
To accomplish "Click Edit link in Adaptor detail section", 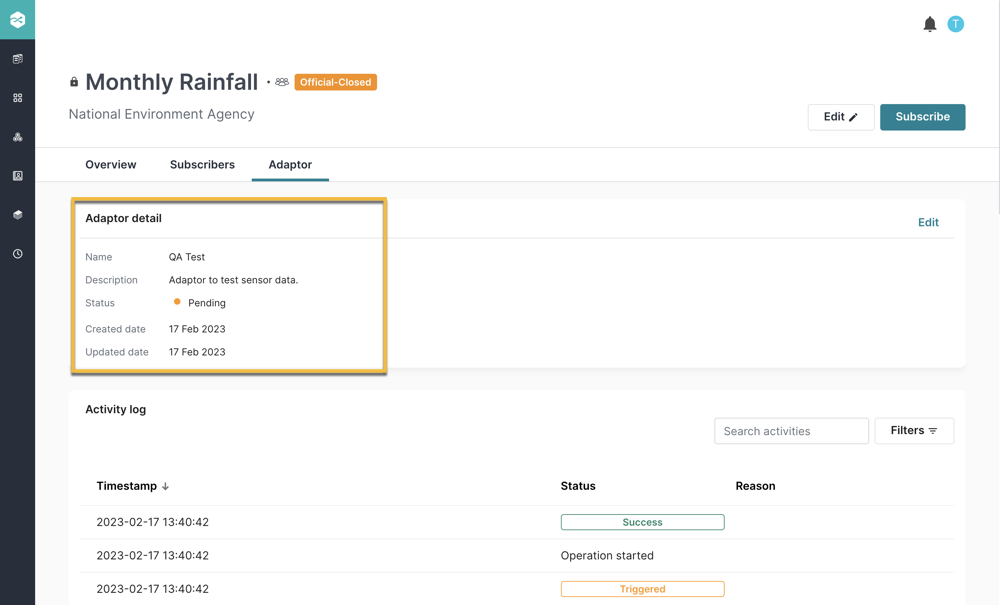I will click(x=928, y=222).
